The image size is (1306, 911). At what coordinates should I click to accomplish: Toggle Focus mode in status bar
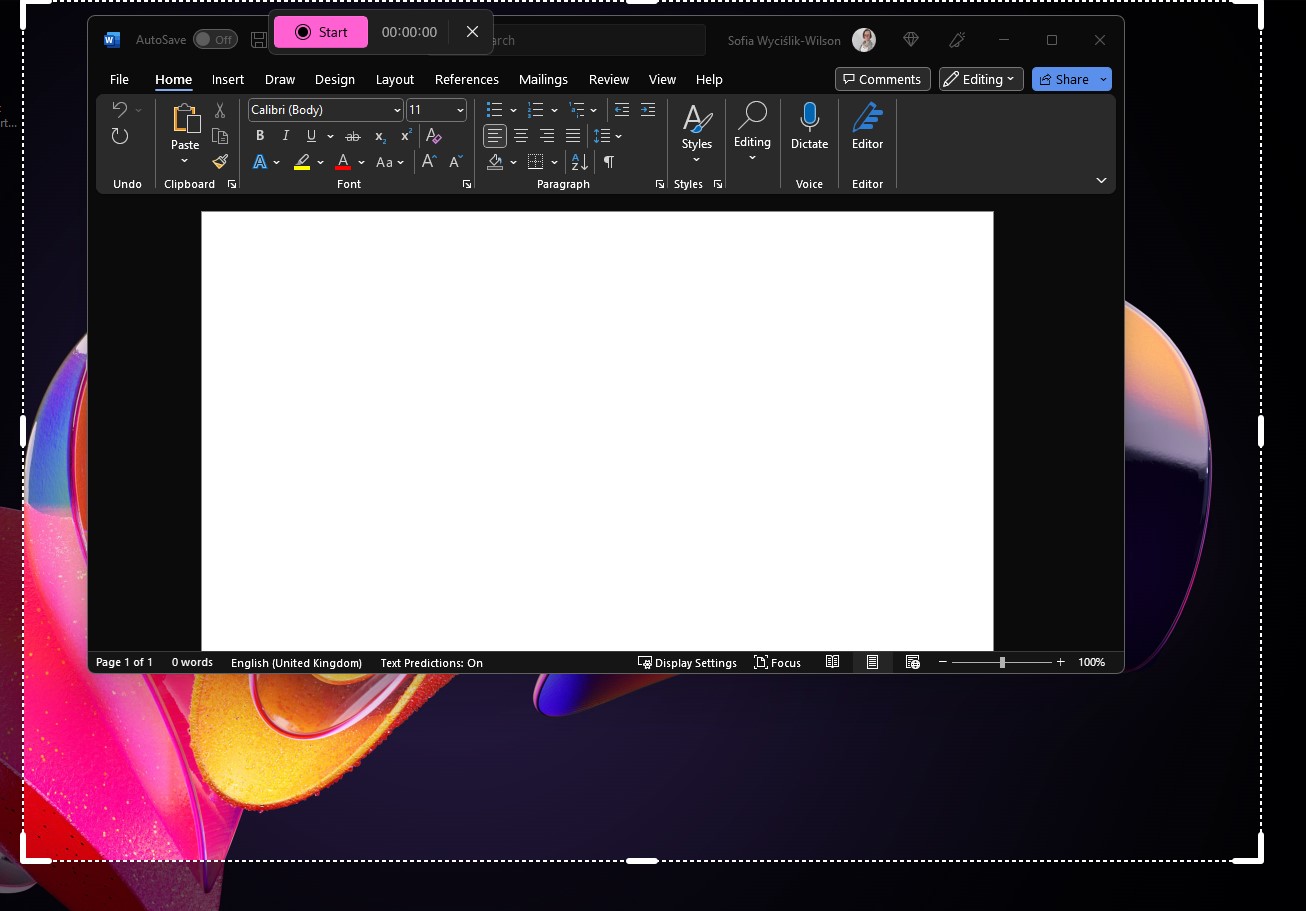tap(777, 662)
